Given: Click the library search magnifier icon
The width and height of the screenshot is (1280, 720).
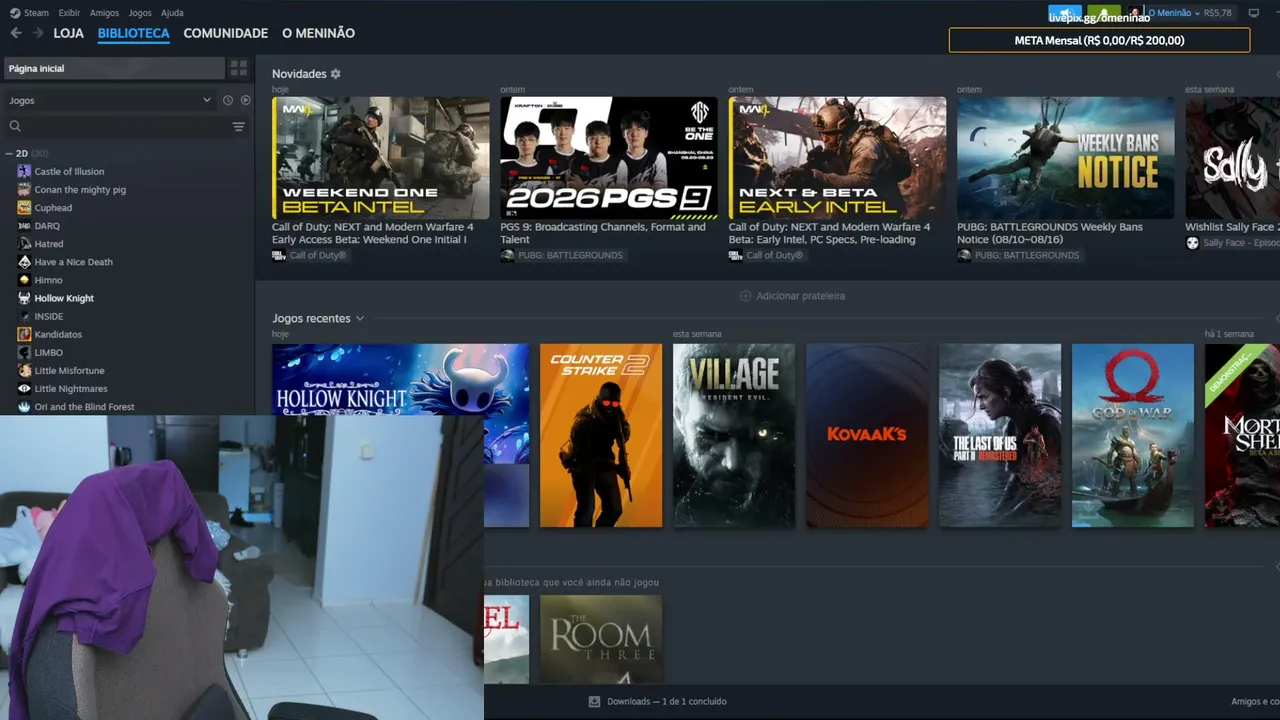Looking at the screenshot, I should (15, 126).
